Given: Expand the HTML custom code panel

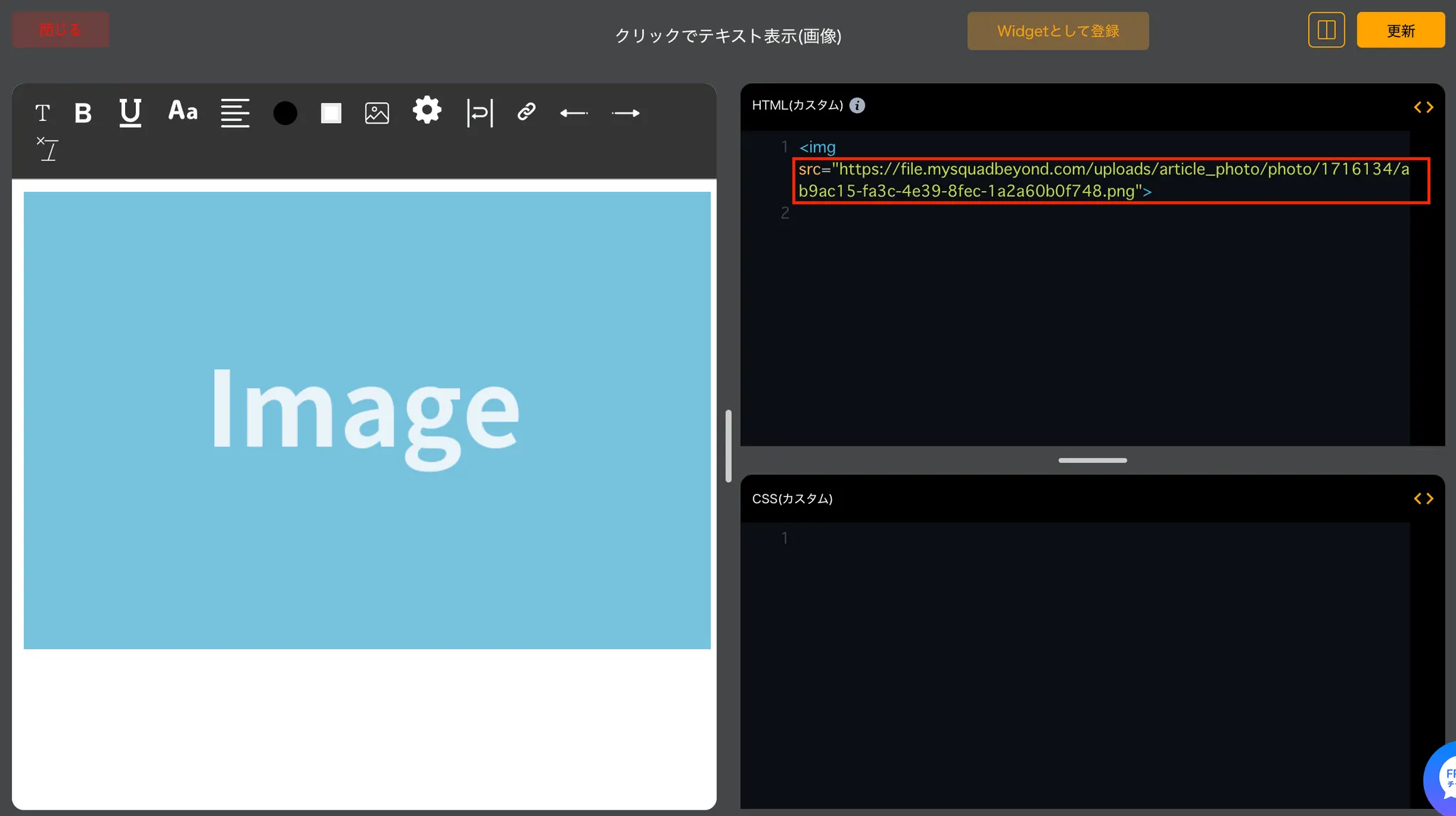Looking at the screenshot, I should (x=1423, y=107).
